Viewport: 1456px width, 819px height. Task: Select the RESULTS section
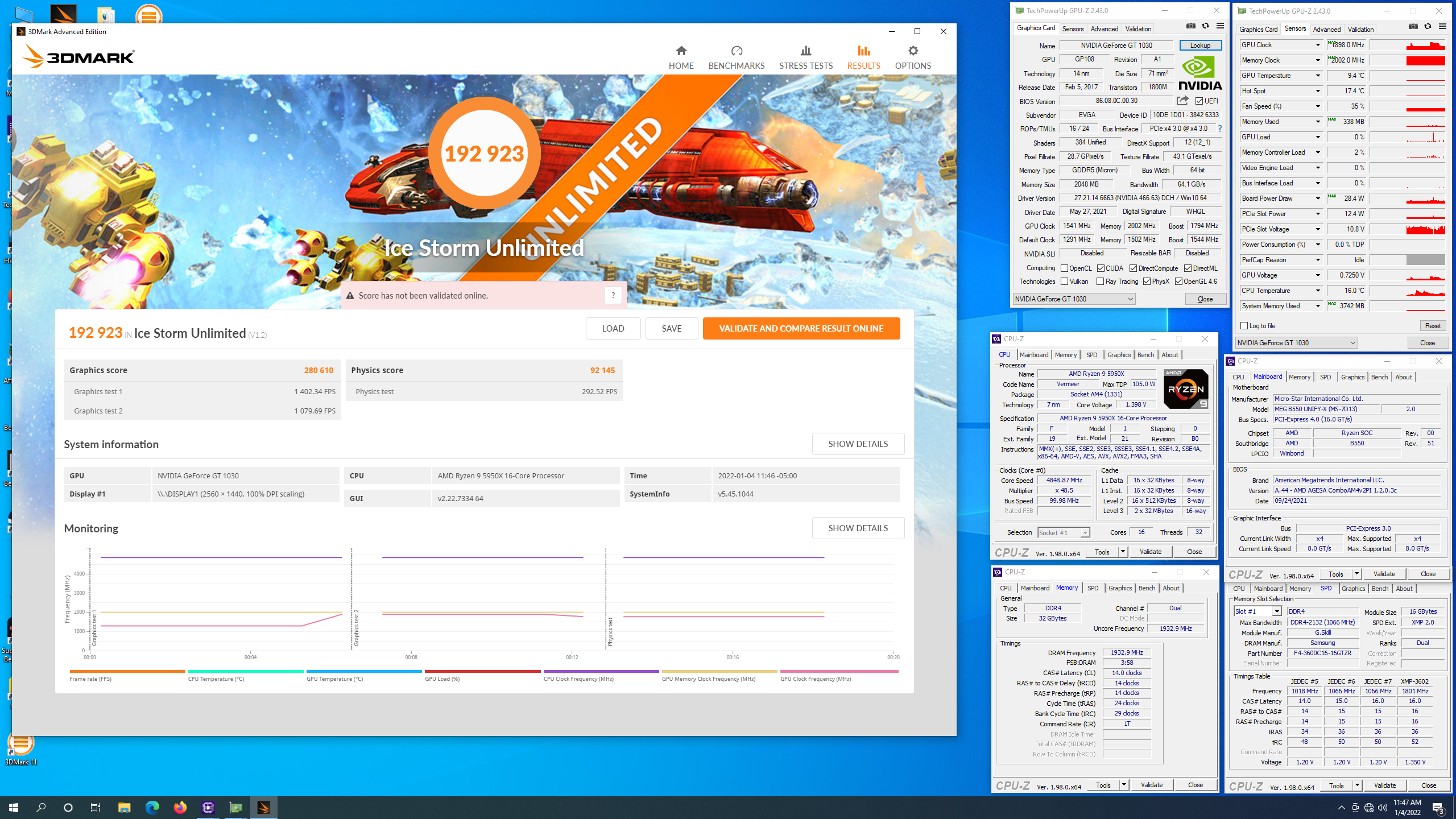pos(863,57)
